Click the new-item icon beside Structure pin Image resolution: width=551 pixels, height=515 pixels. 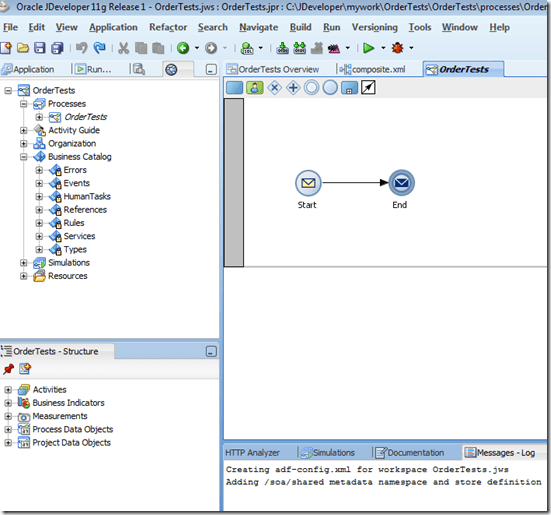(25, 369)
